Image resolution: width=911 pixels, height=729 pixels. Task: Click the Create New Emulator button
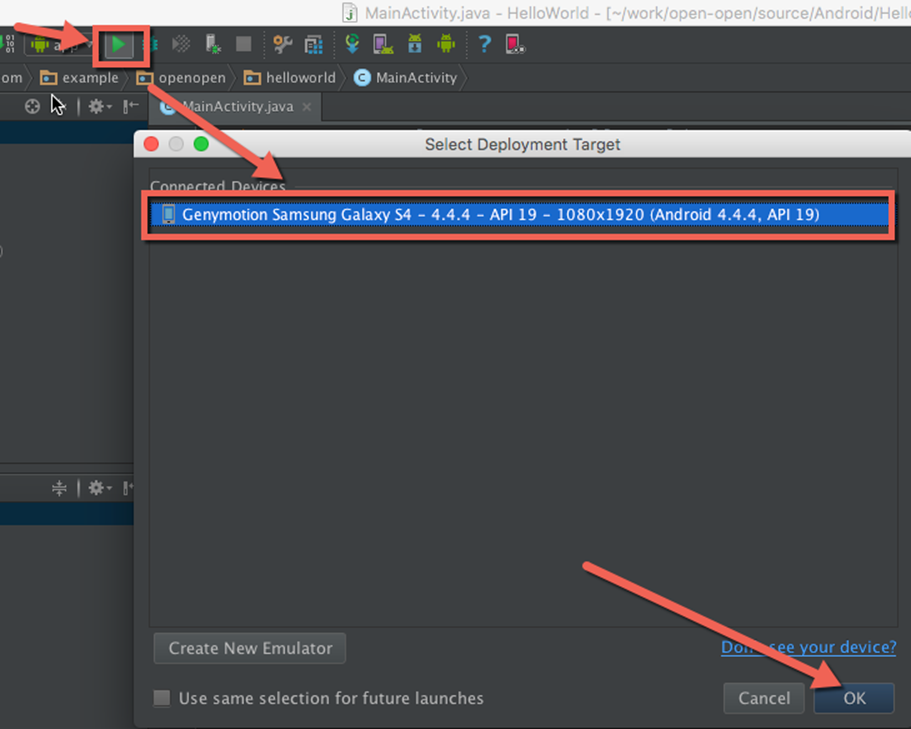[x=249, y=648]
